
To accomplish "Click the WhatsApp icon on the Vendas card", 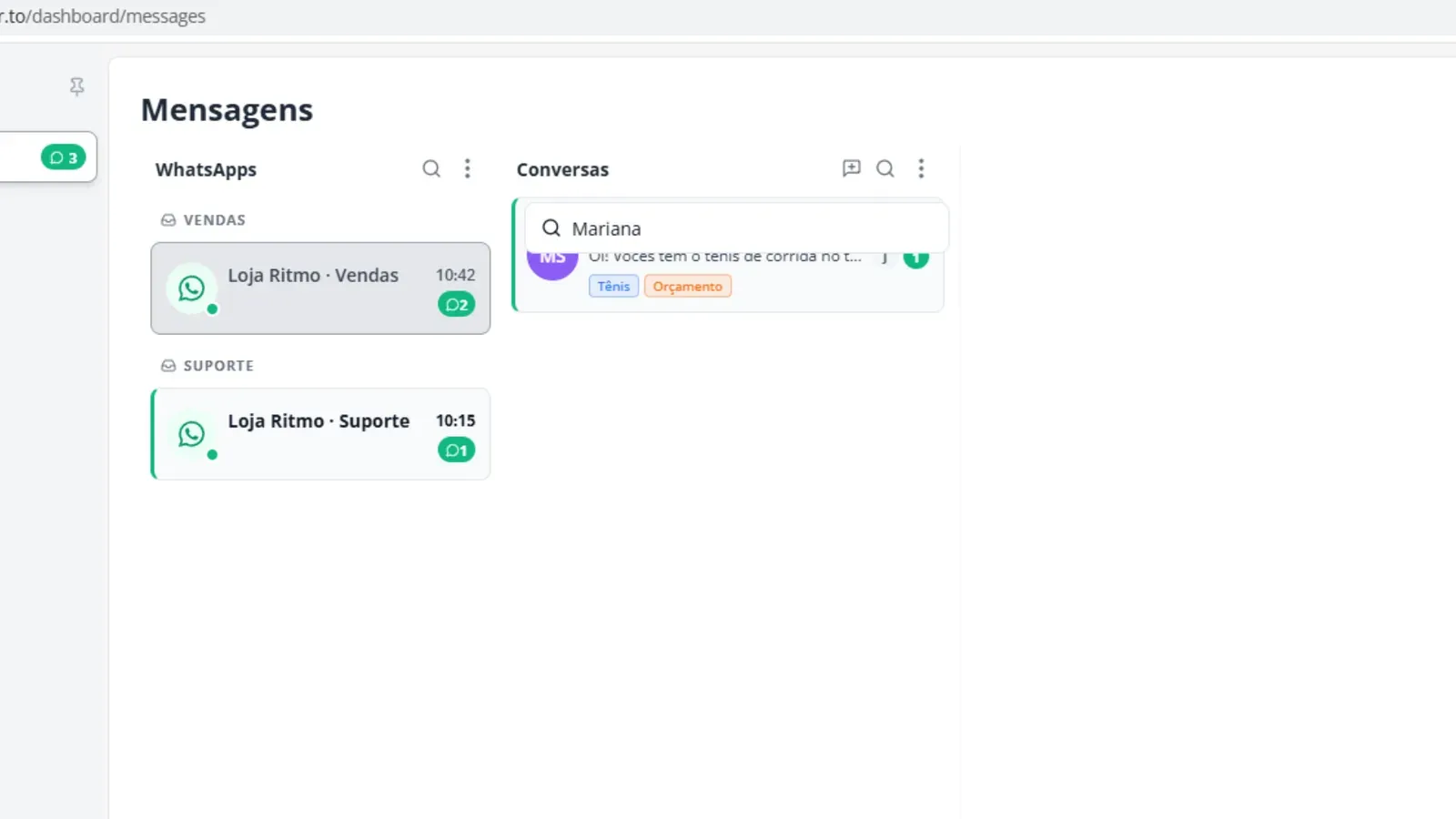I will coord(191,288).
